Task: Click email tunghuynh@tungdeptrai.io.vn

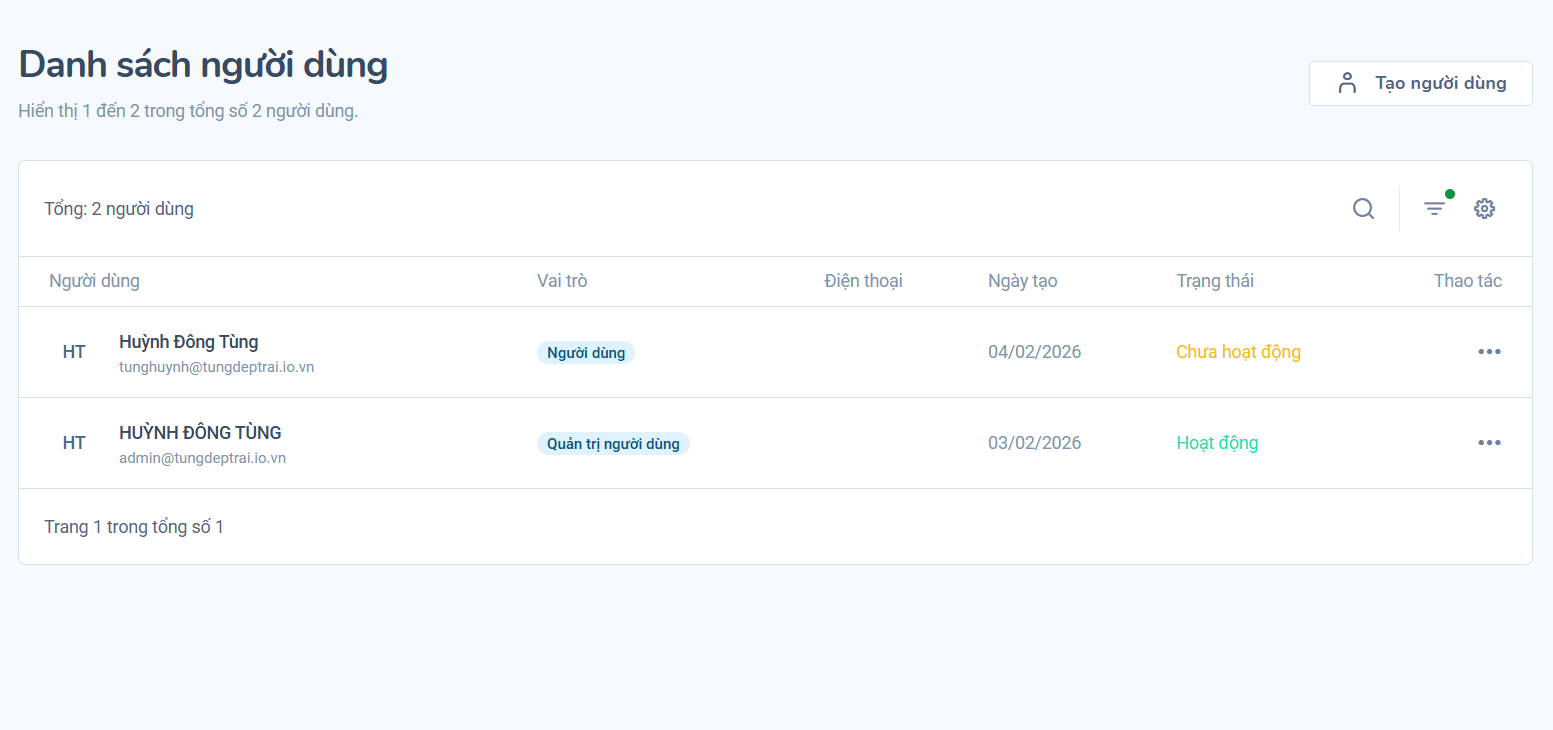Action: pos(217,367)
